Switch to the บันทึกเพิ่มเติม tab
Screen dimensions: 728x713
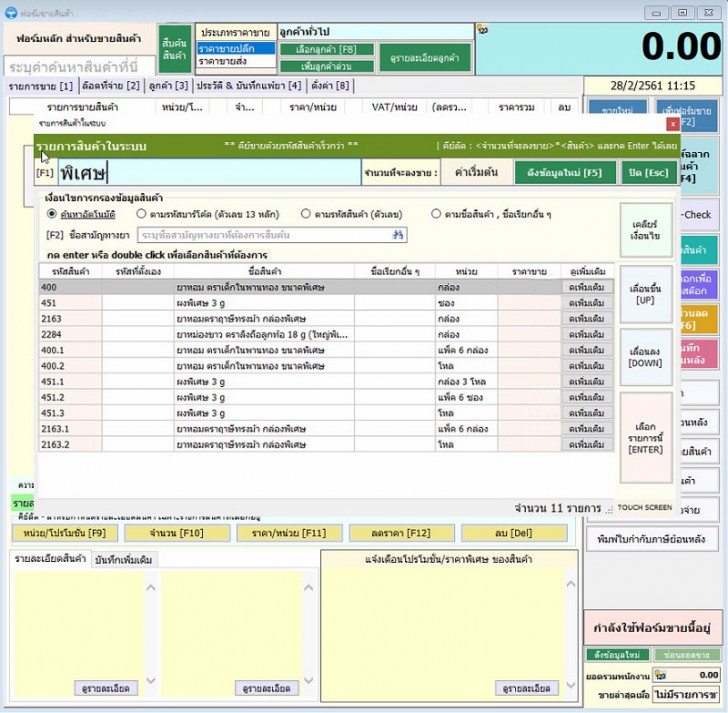123,559
